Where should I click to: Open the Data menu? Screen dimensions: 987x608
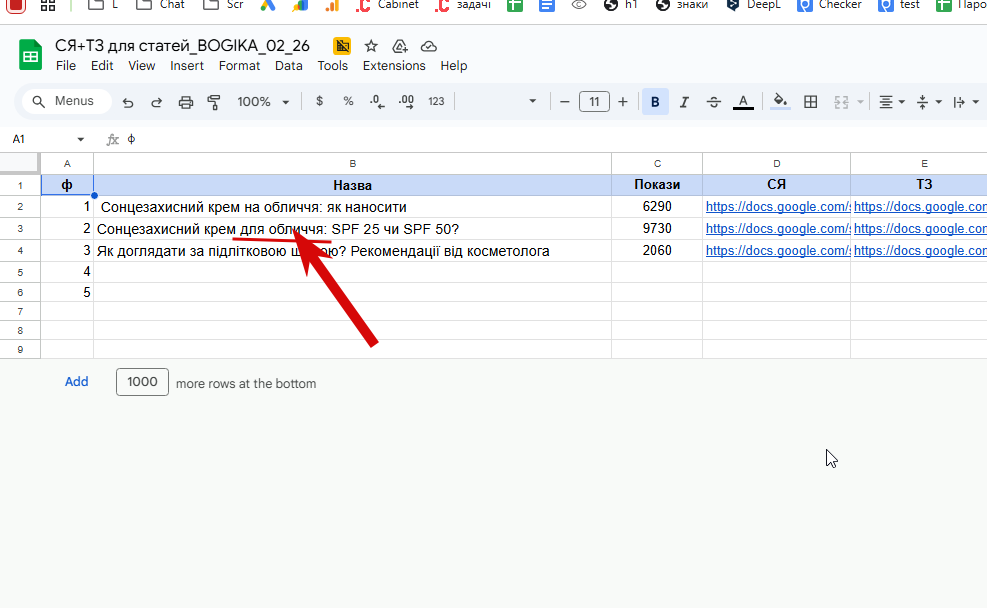point(289,66)
